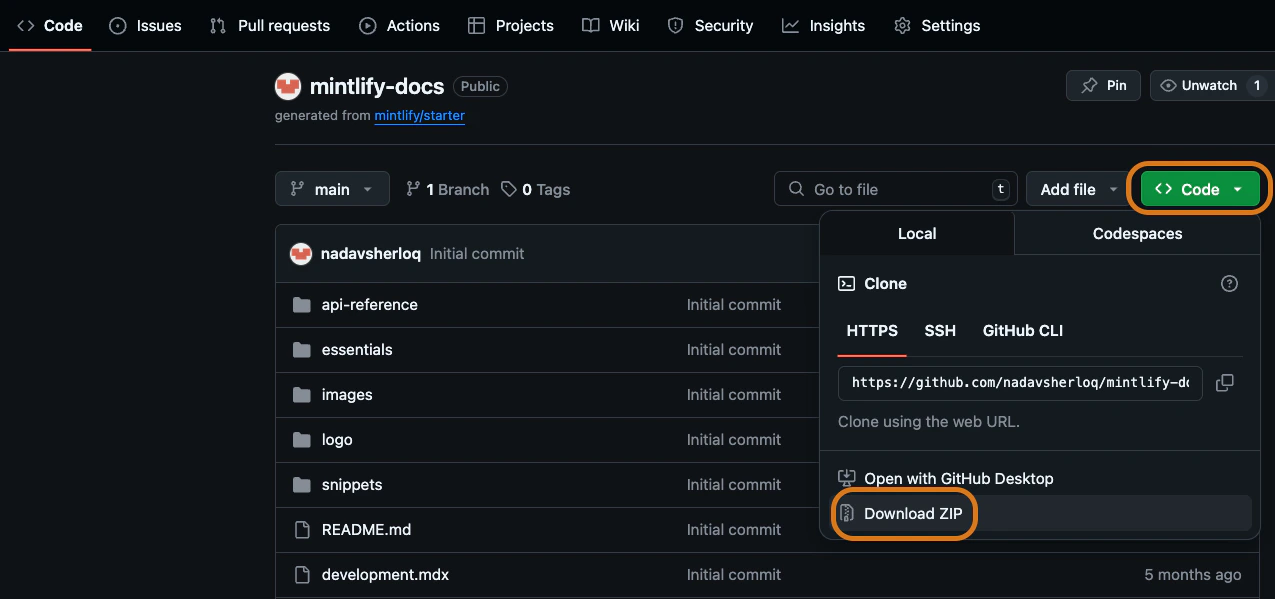The image size is (1275, 599).
Task: Click the clone URL text field
Action: (x=1020, y=383)
